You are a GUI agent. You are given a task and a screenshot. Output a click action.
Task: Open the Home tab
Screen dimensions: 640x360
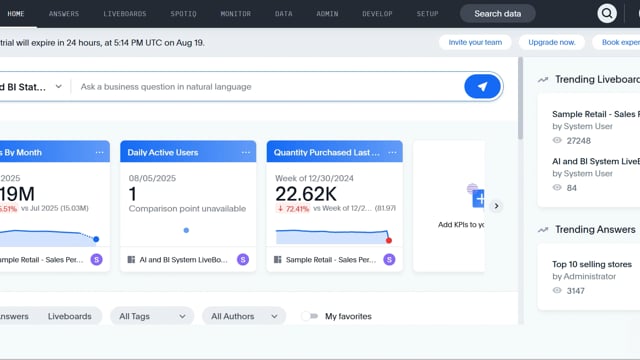(x=16, y=13)
